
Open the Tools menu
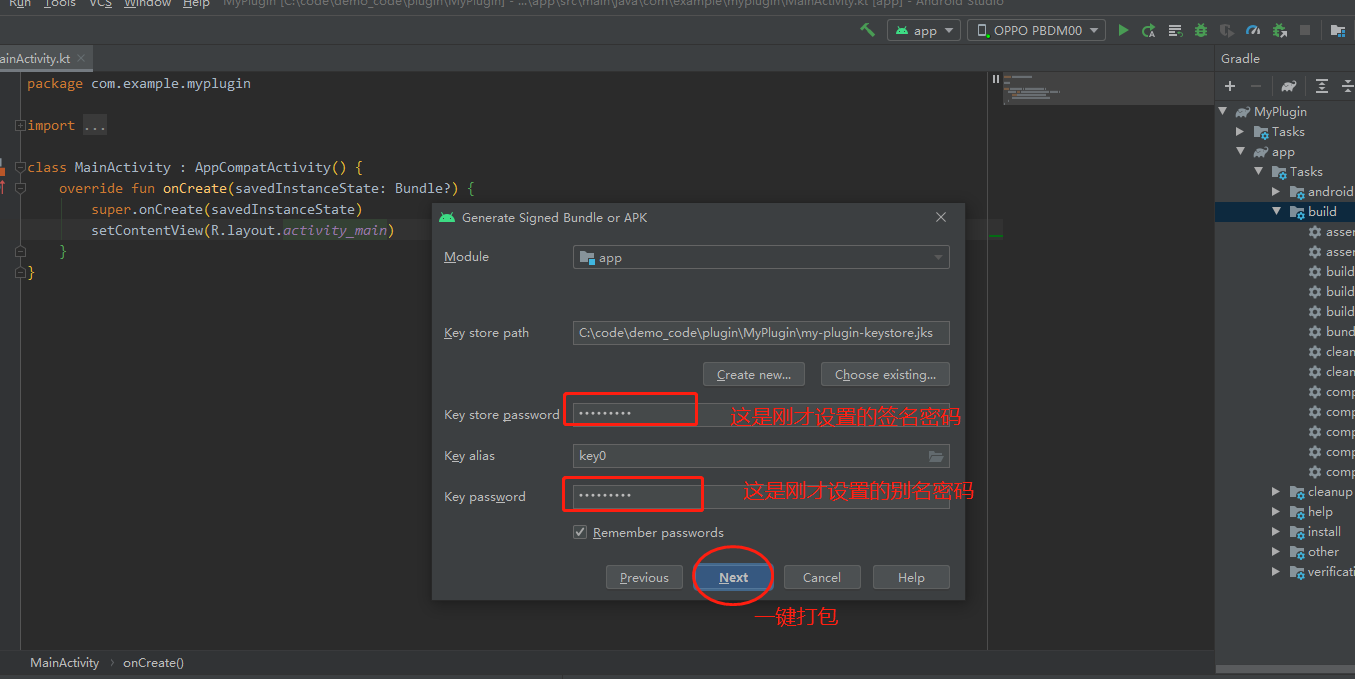point(60,4)
